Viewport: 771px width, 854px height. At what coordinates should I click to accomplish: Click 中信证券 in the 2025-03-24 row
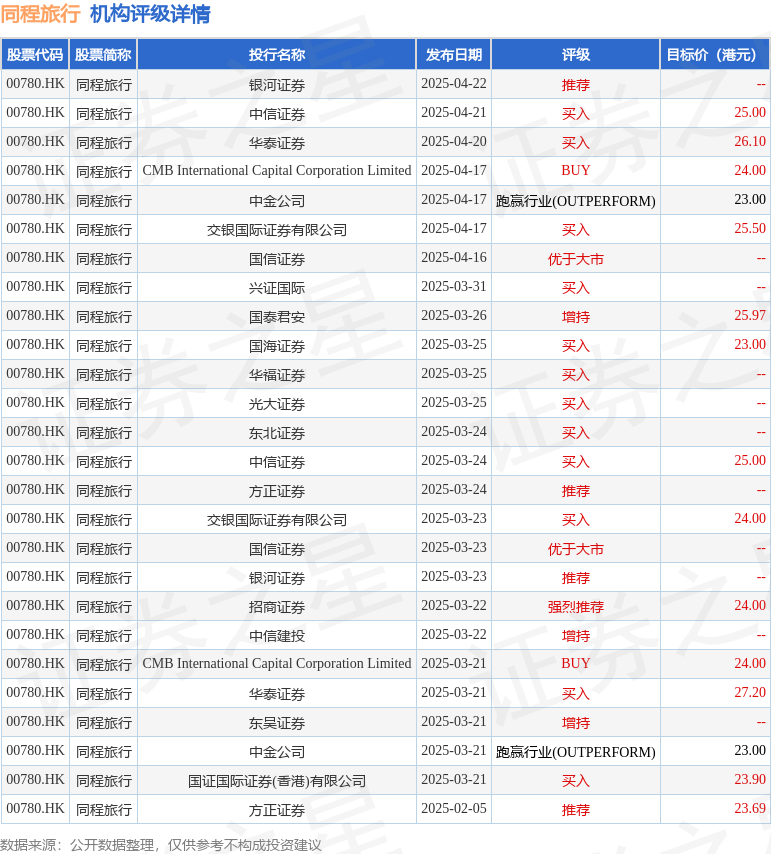(277, 462)
